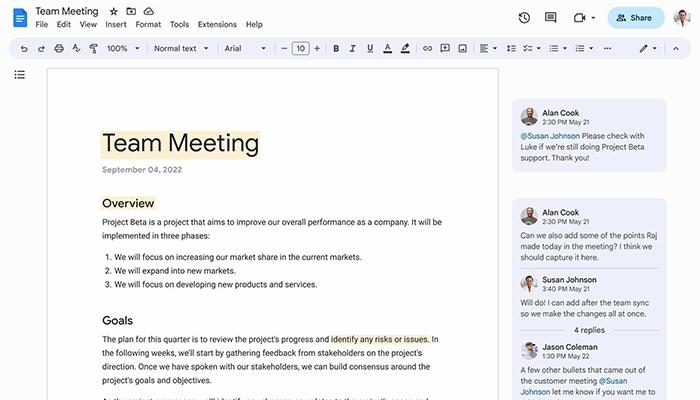Screen dimensions: 700x400
Task: Click the Team Meeting heading in the page
Action: (x=180, y=144)
